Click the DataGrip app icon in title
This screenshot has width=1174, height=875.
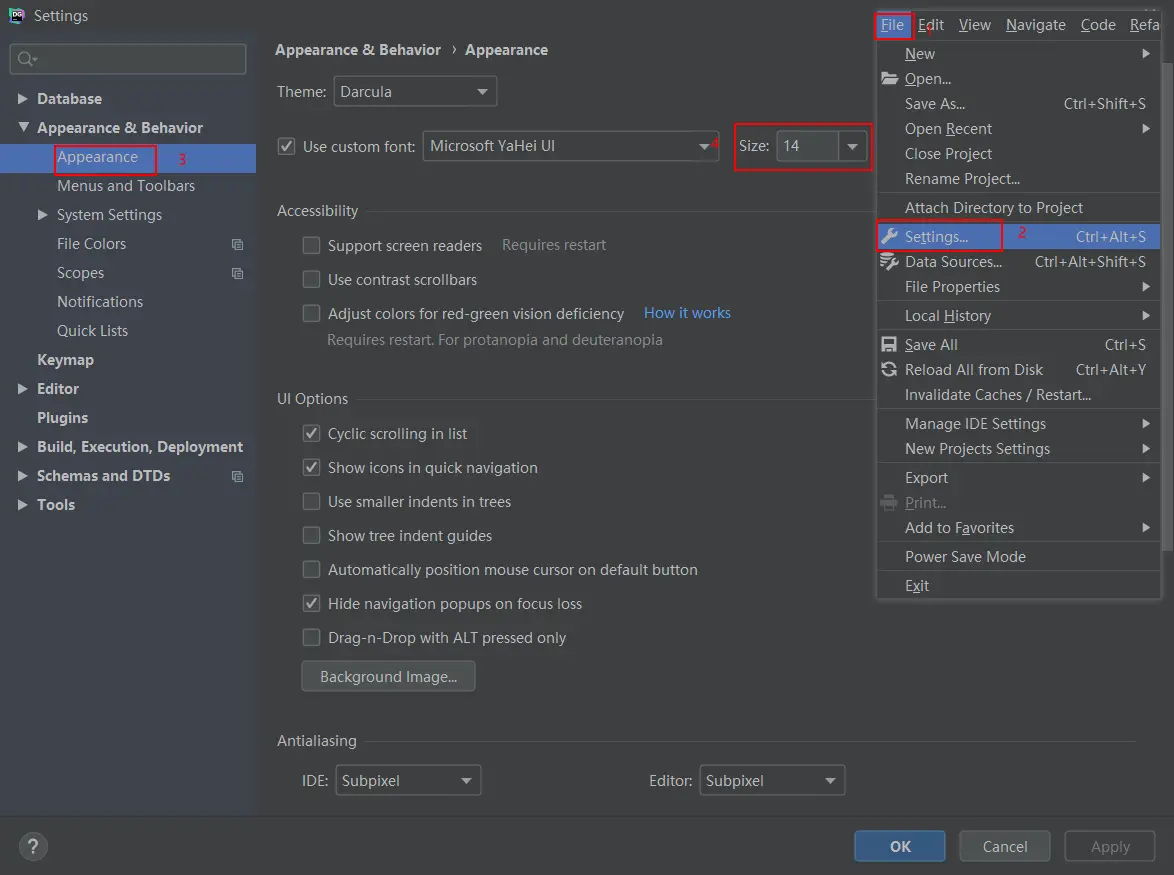[x=16, y=15]
